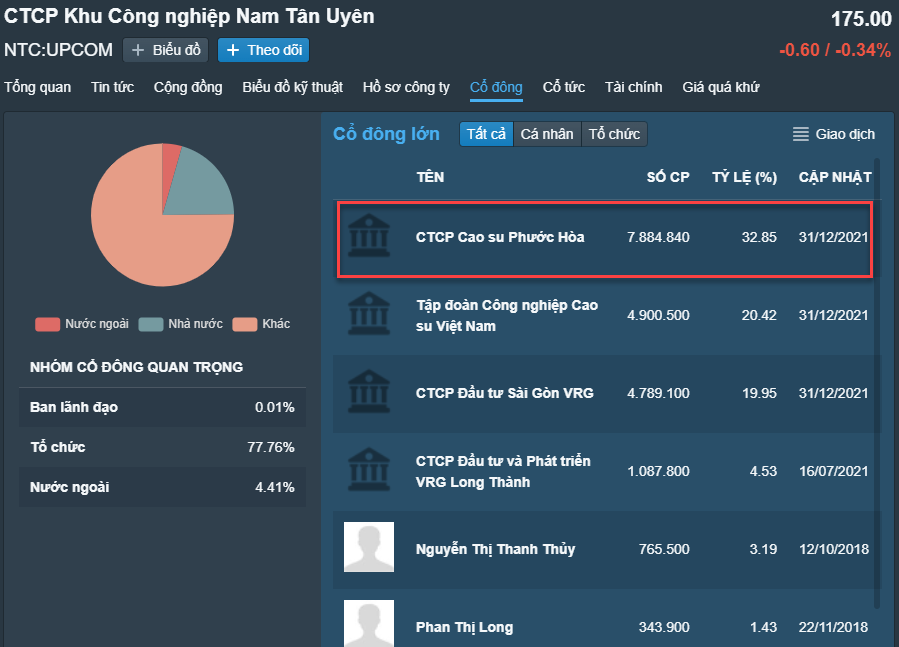
Task: Open the Tổng quan tab
Action: [38, 87]
